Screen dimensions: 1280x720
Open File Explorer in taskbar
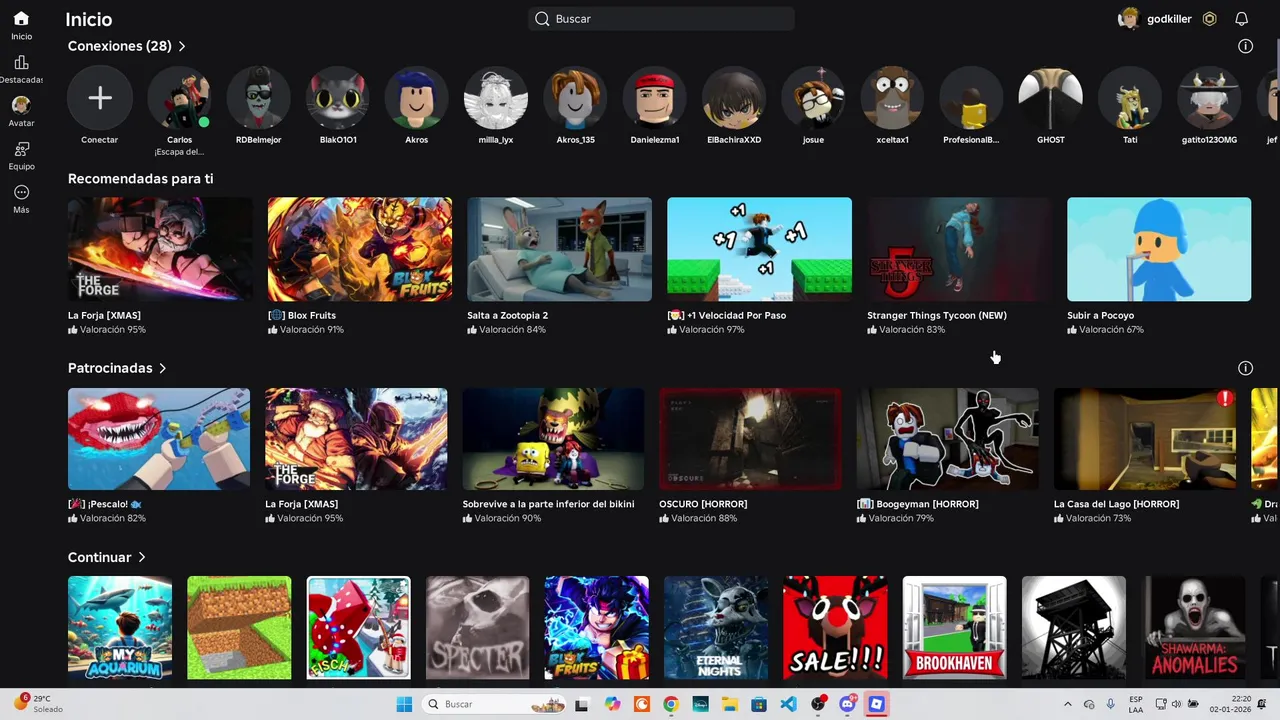pyautogui.click(x=730, y=704)
